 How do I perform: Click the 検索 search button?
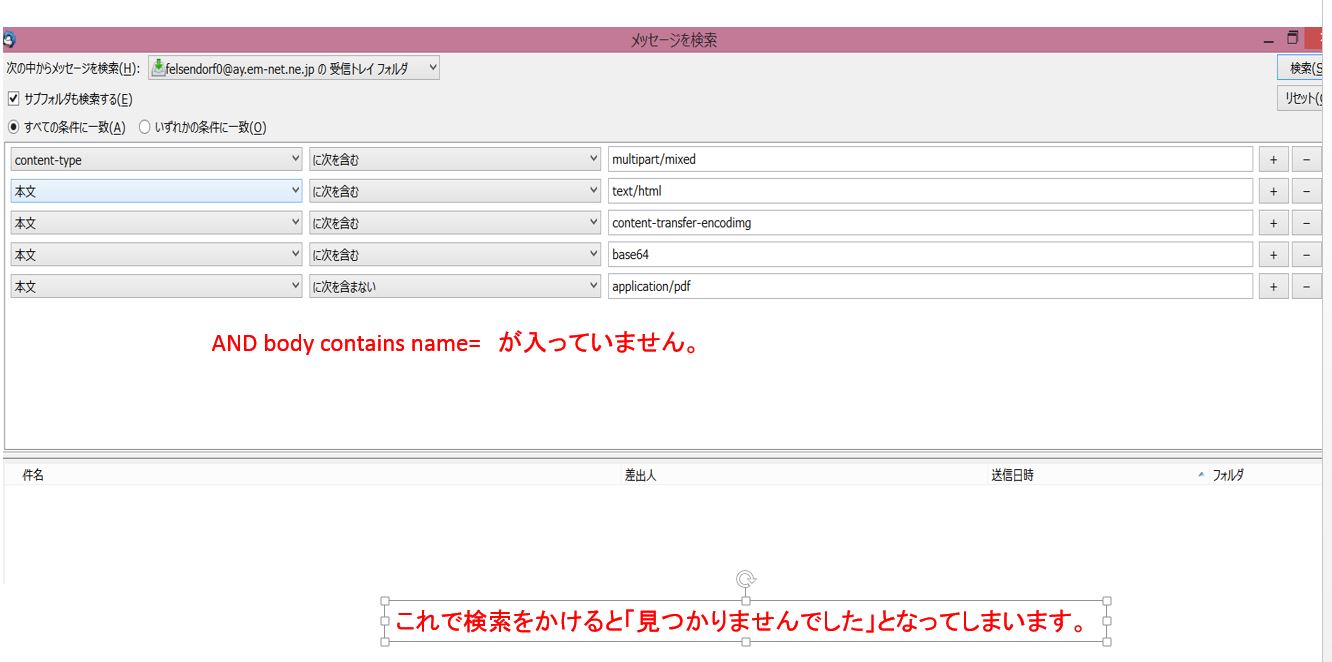coord(1300,68)
